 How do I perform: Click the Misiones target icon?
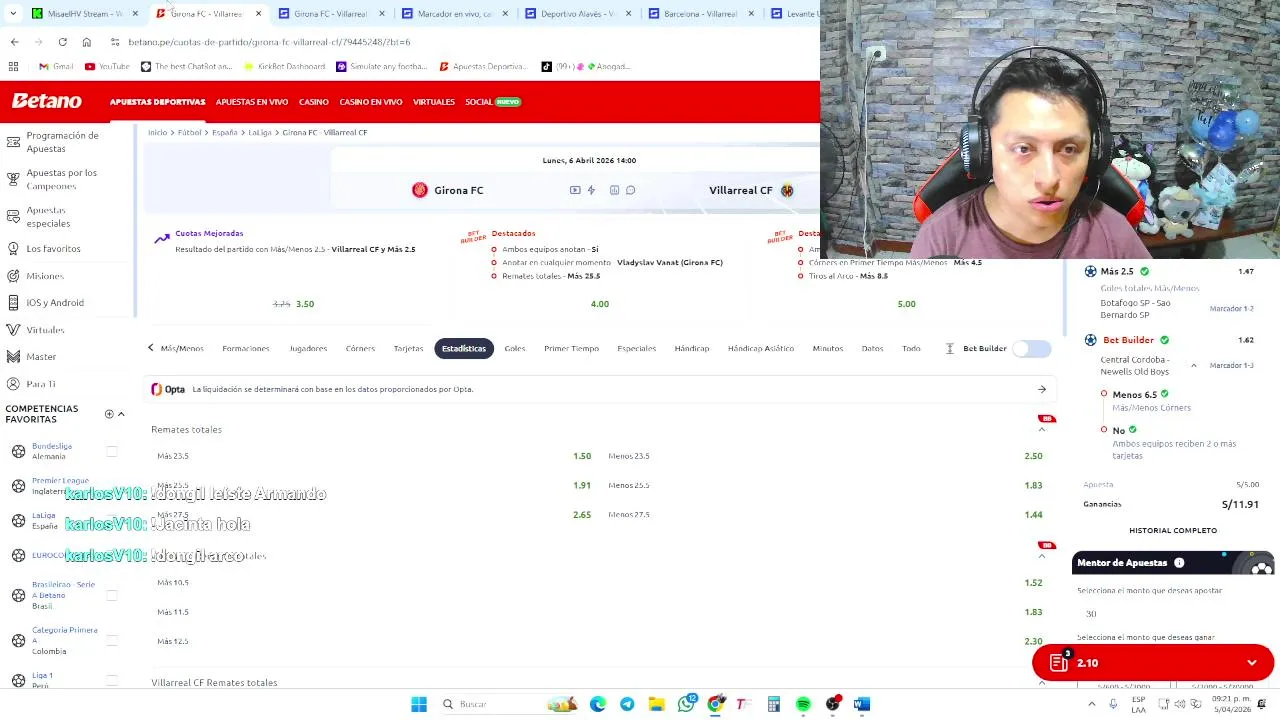[x=13, y=275]
